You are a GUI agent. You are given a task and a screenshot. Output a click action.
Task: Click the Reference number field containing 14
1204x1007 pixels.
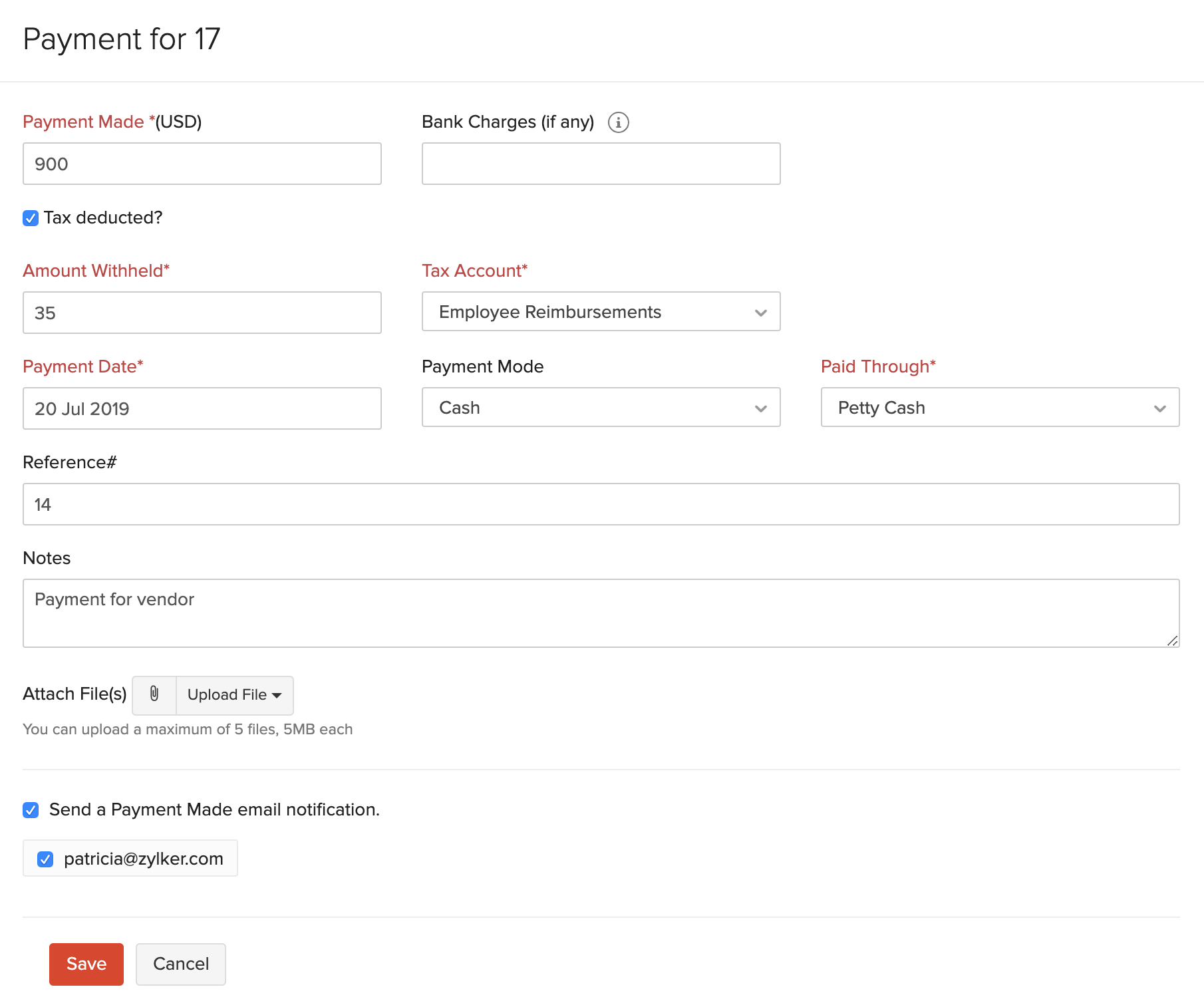[x=599, y=504]
